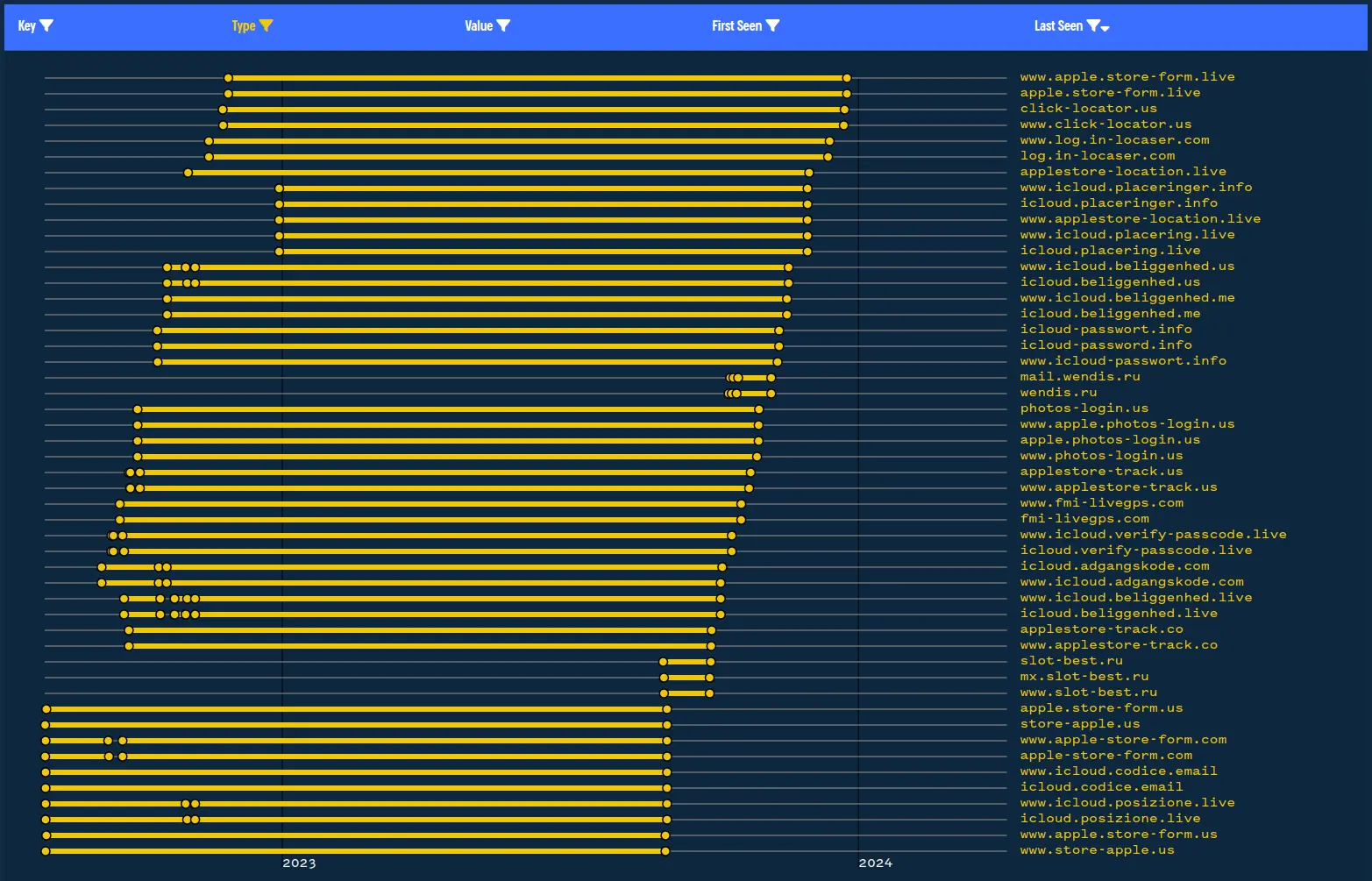Click first-seen marker on www.apple.store-form.live timeline
This screenshot has width=1372, height=881.
(228, 78)
